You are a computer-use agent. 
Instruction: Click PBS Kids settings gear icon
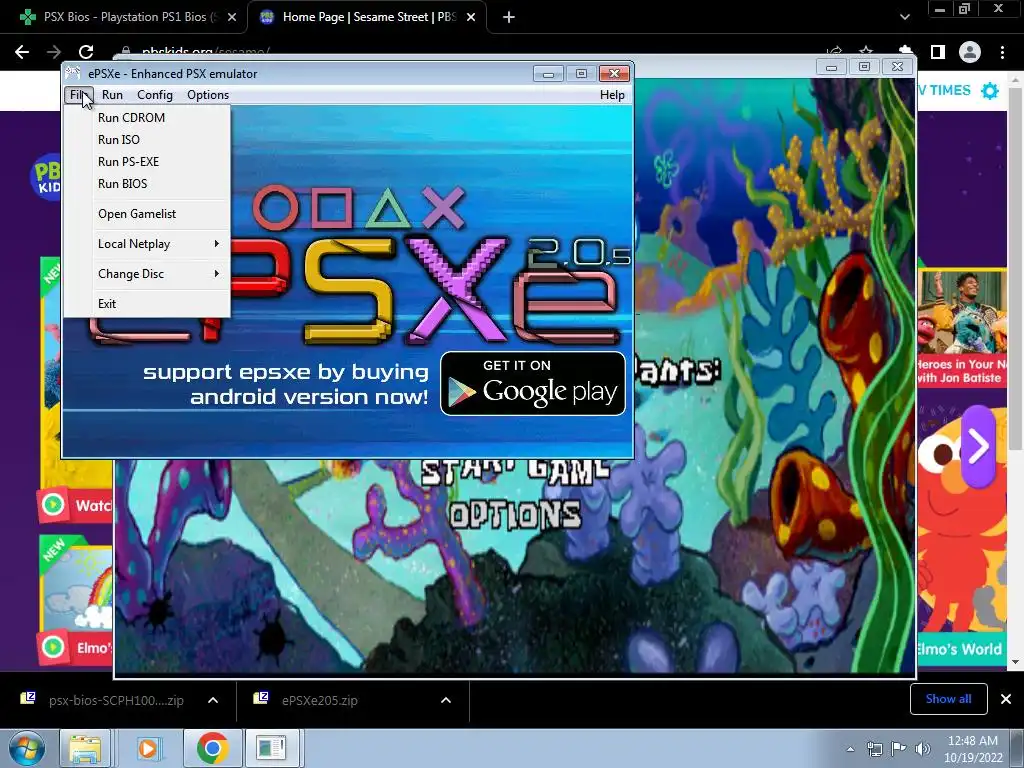pos(990,91)
